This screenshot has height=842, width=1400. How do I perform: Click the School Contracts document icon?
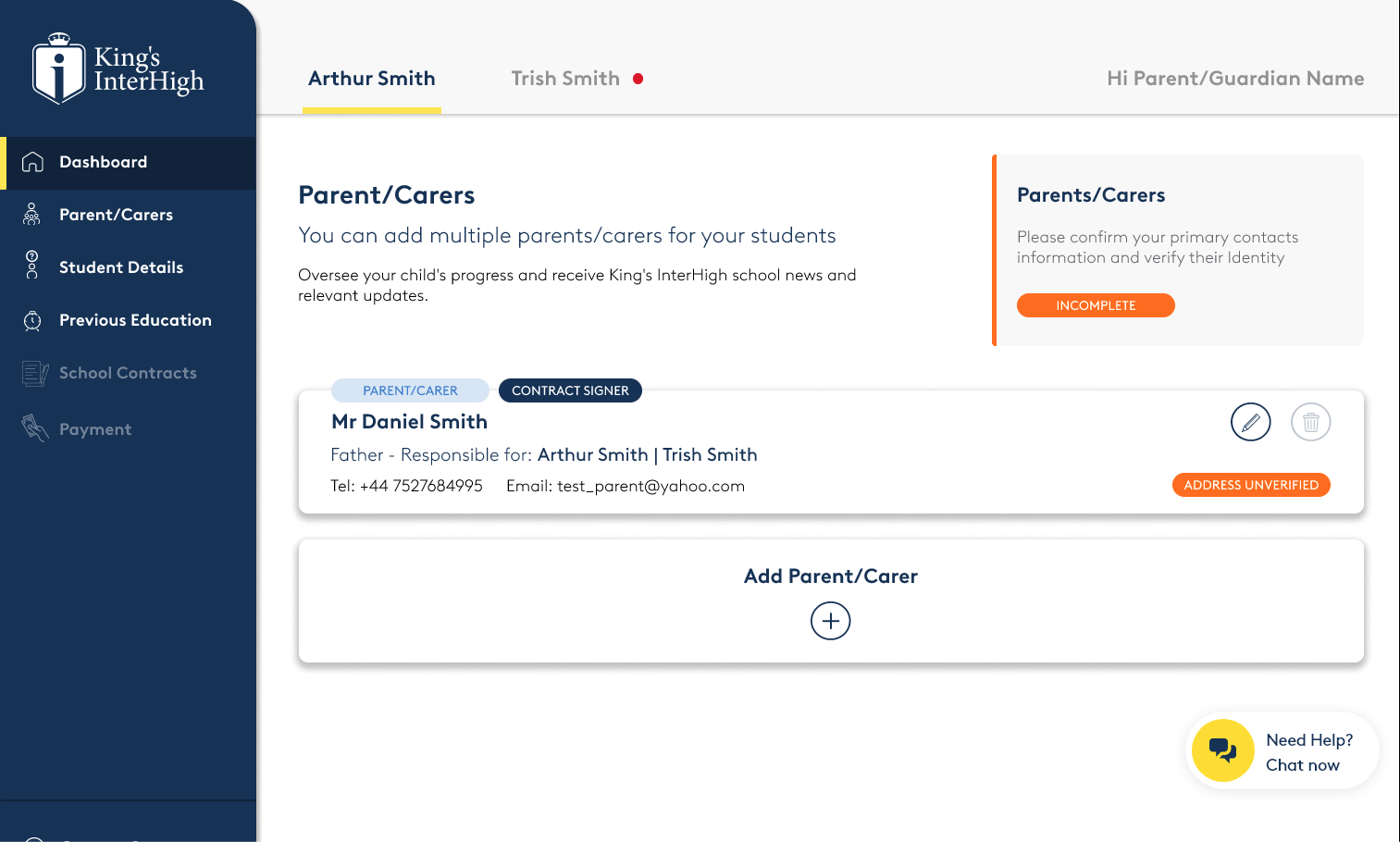tap(34, 373)
